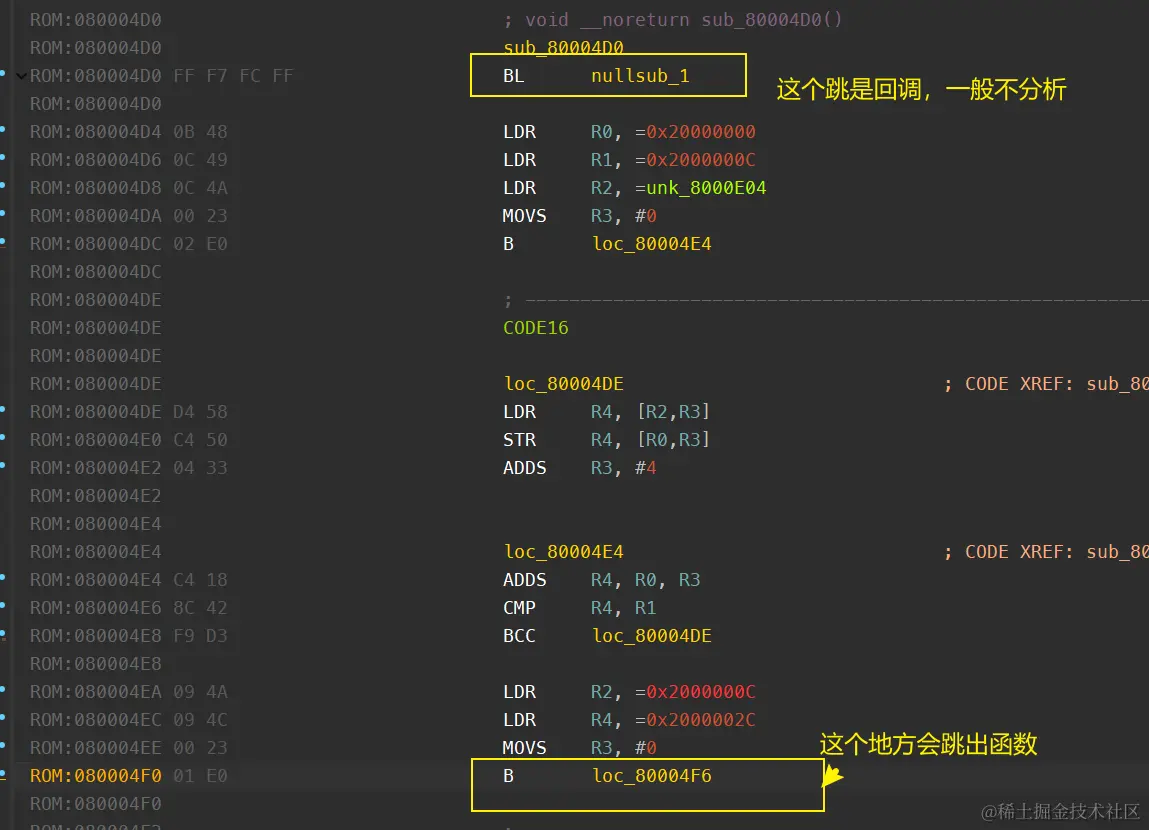Toggle breakpoint dot at ROM:080004D4
The image size is (1149, 830).
[x=3, y=129]
